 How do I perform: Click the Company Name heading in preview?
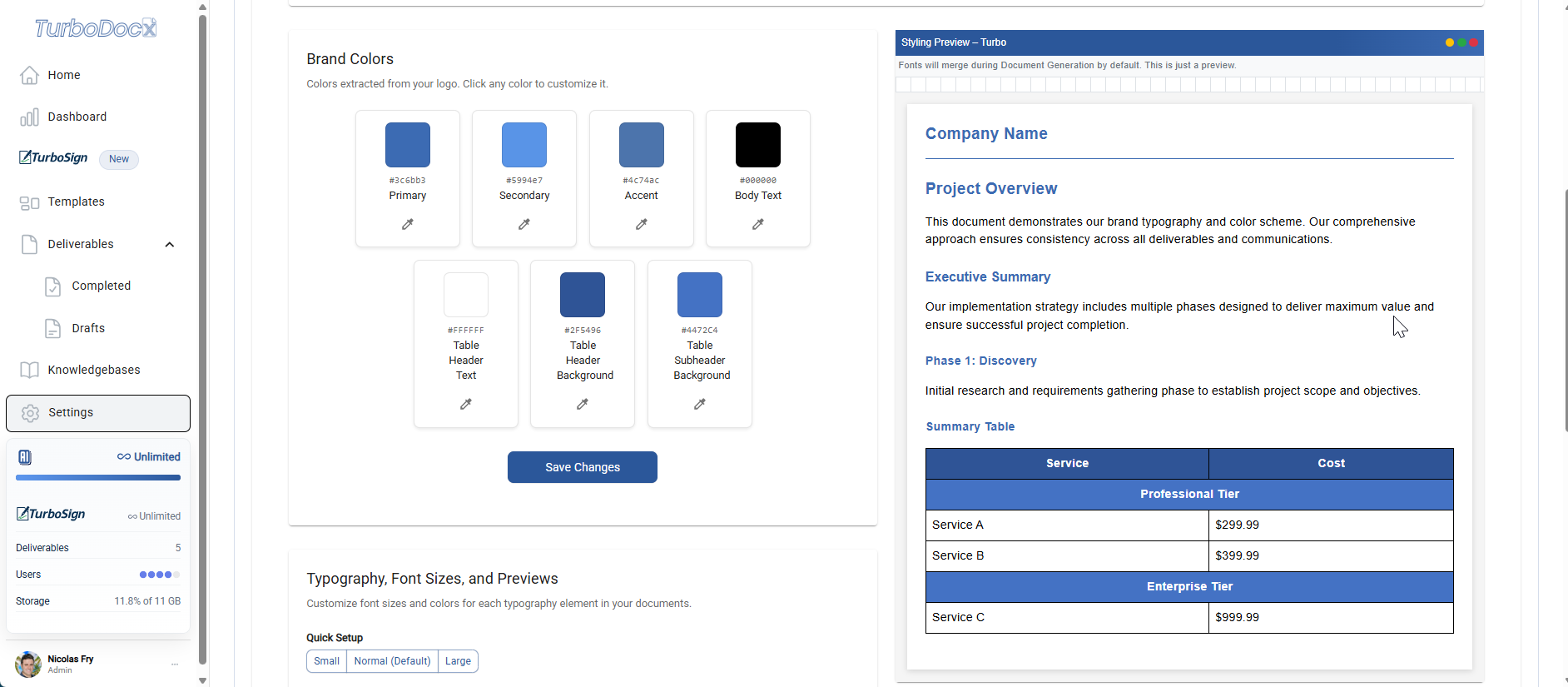point(986,134)
